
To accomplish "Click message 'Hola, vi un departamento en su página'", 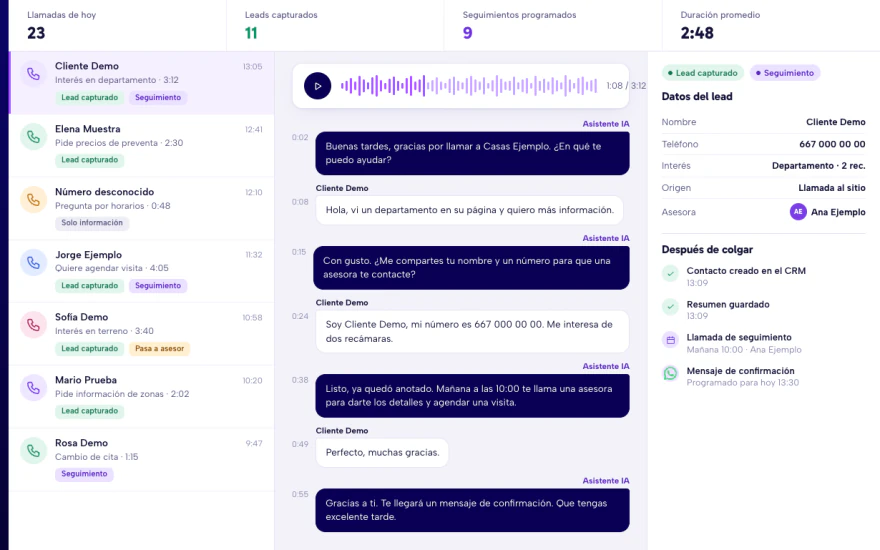I will [469, 210].
